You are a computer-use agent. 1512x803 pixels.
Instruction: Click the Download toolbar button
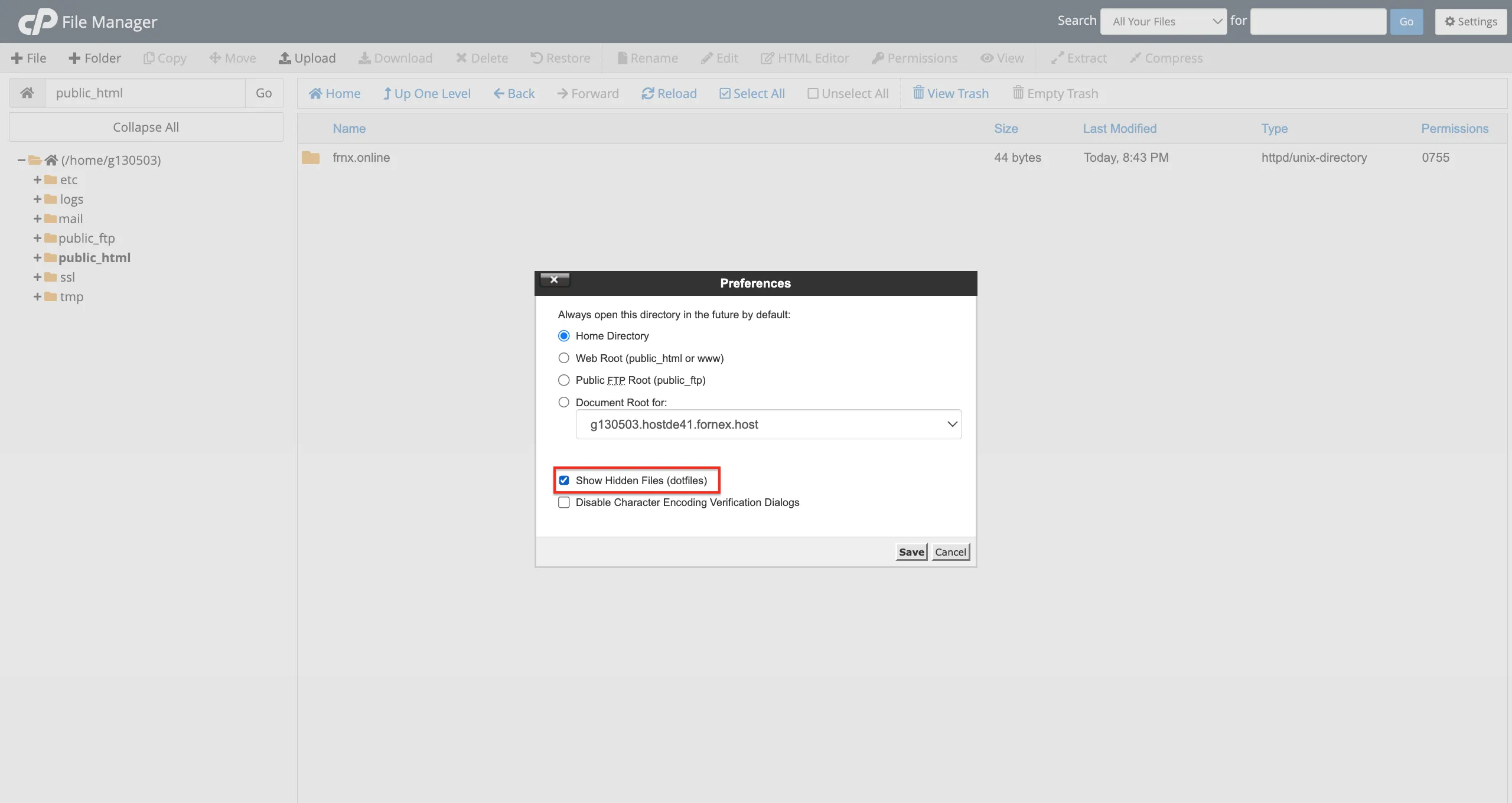396,58
